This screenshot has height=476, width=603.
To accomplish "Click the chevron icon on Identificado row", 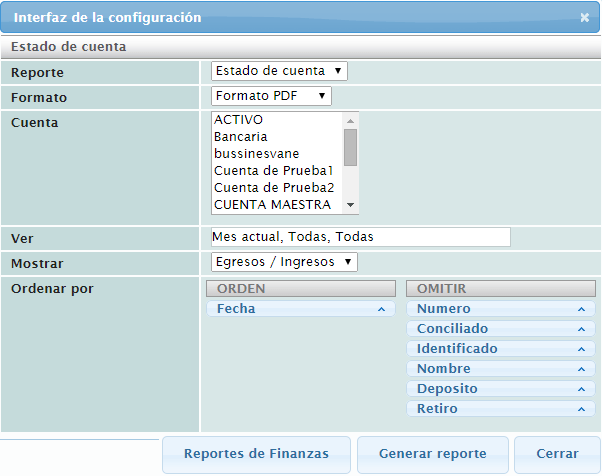I will coord(581,350).
